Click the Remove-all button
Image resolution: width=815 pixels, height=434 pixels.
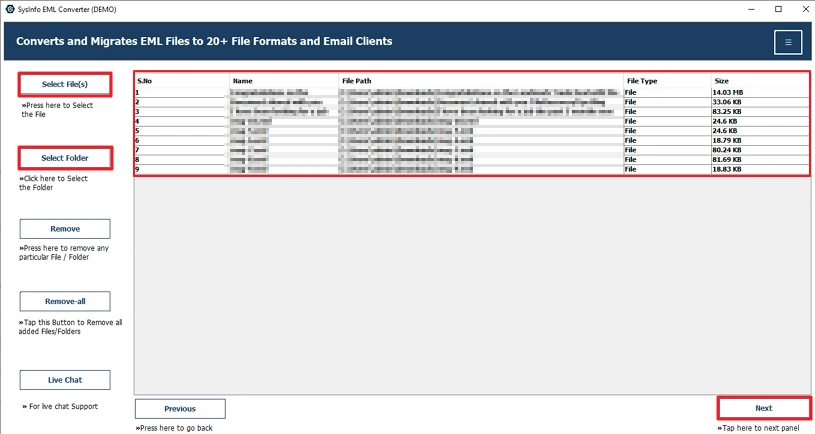[x=65, y=301]
